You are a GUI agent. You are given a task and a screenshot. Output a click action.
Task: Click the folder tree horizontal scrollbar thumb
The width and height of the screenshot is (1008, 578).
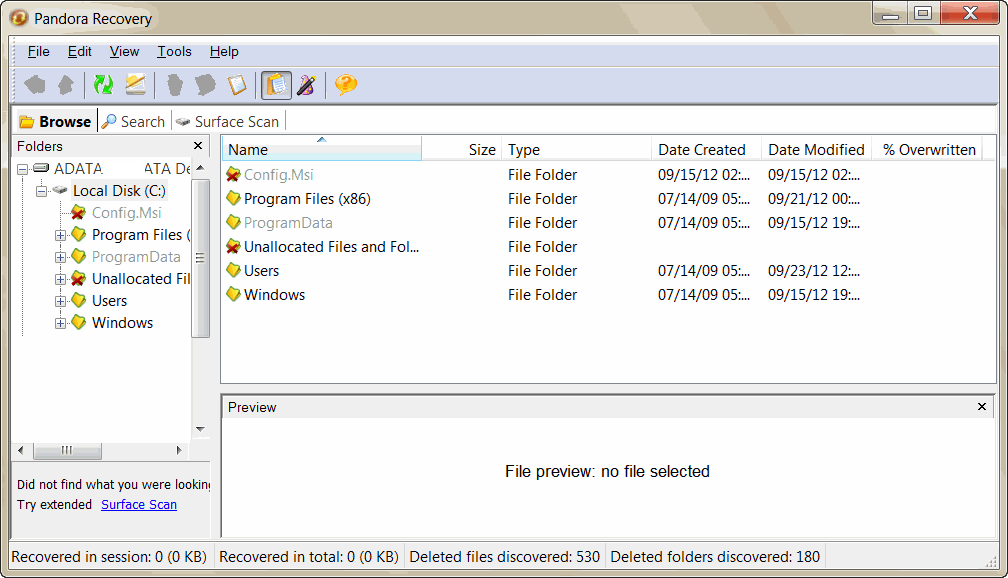point(67,451)
